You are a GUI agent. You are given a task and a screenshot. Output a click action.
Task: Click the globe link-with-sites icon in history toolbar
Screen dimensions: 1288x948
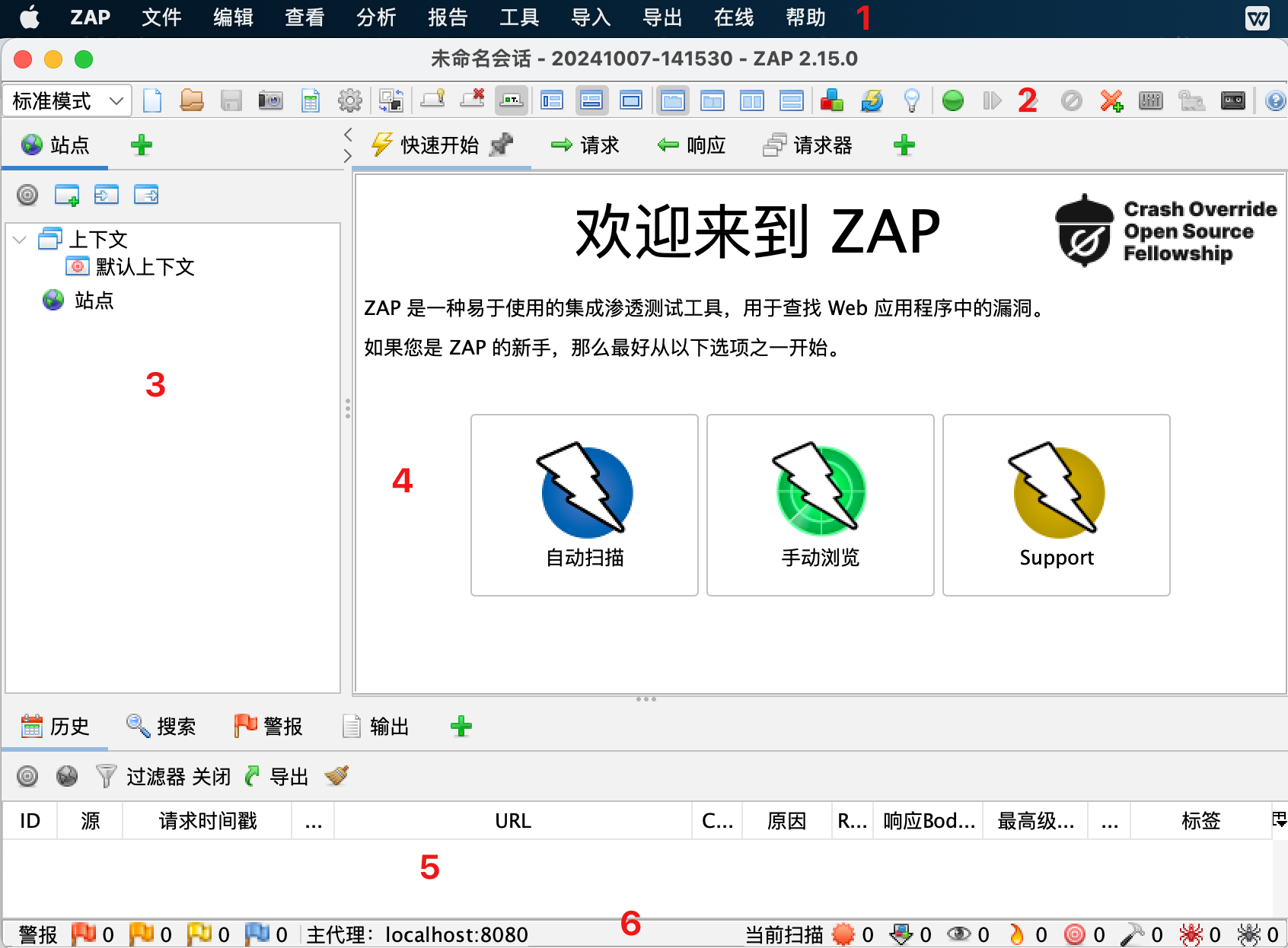coord(67,776)
